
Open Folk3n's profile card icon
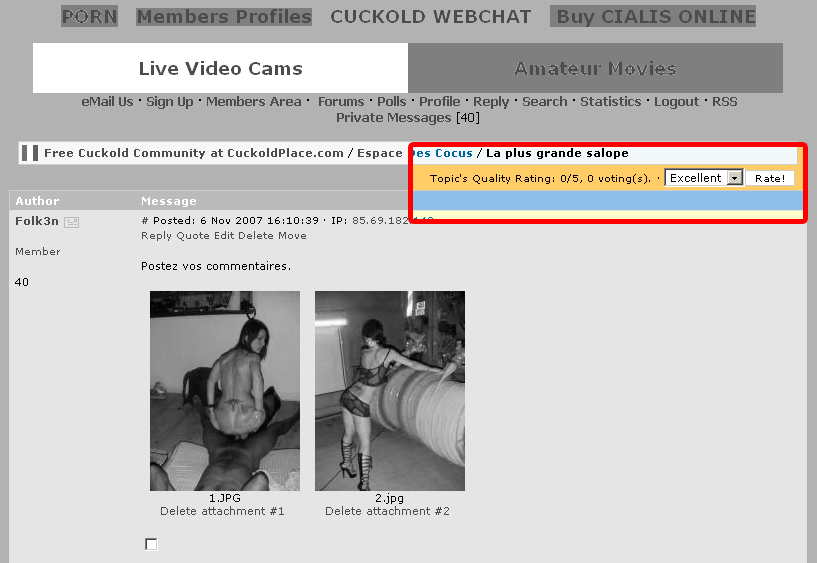[x=71, y=222]
